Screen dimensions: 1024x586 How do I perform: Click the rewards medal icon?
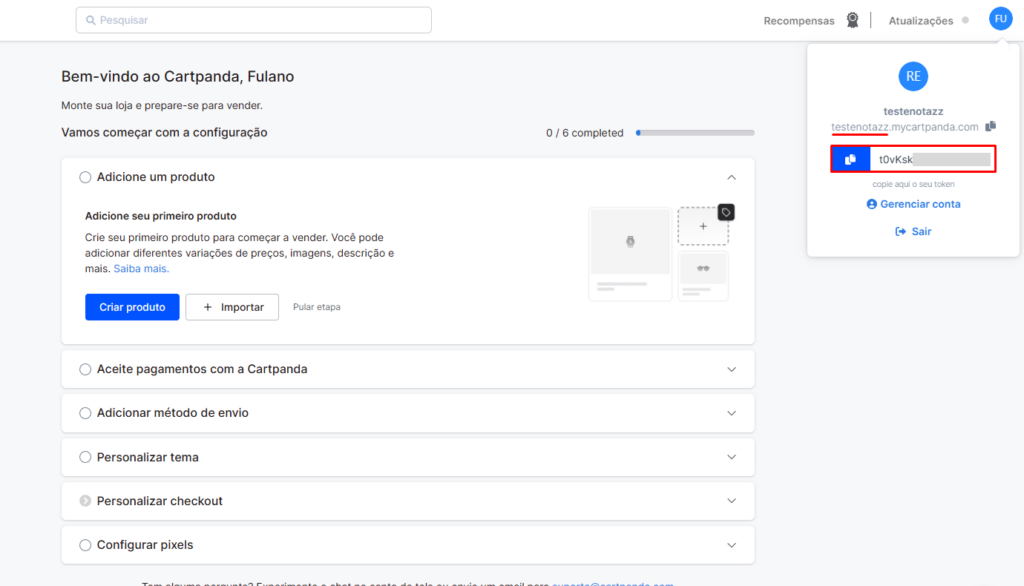tap(852, 20)
